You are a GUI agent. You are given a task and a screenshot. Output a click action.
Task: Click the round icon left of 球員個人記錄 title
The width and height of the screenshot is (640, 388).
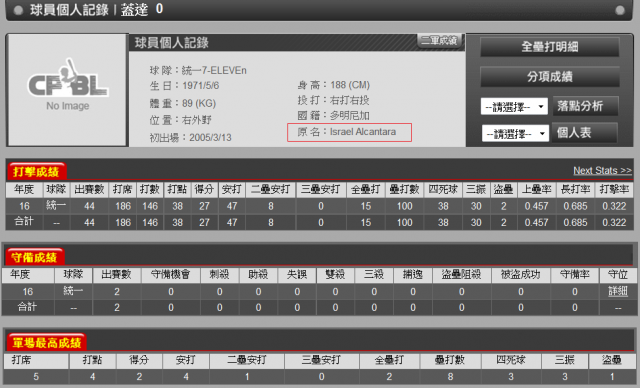tap(18, 10)
